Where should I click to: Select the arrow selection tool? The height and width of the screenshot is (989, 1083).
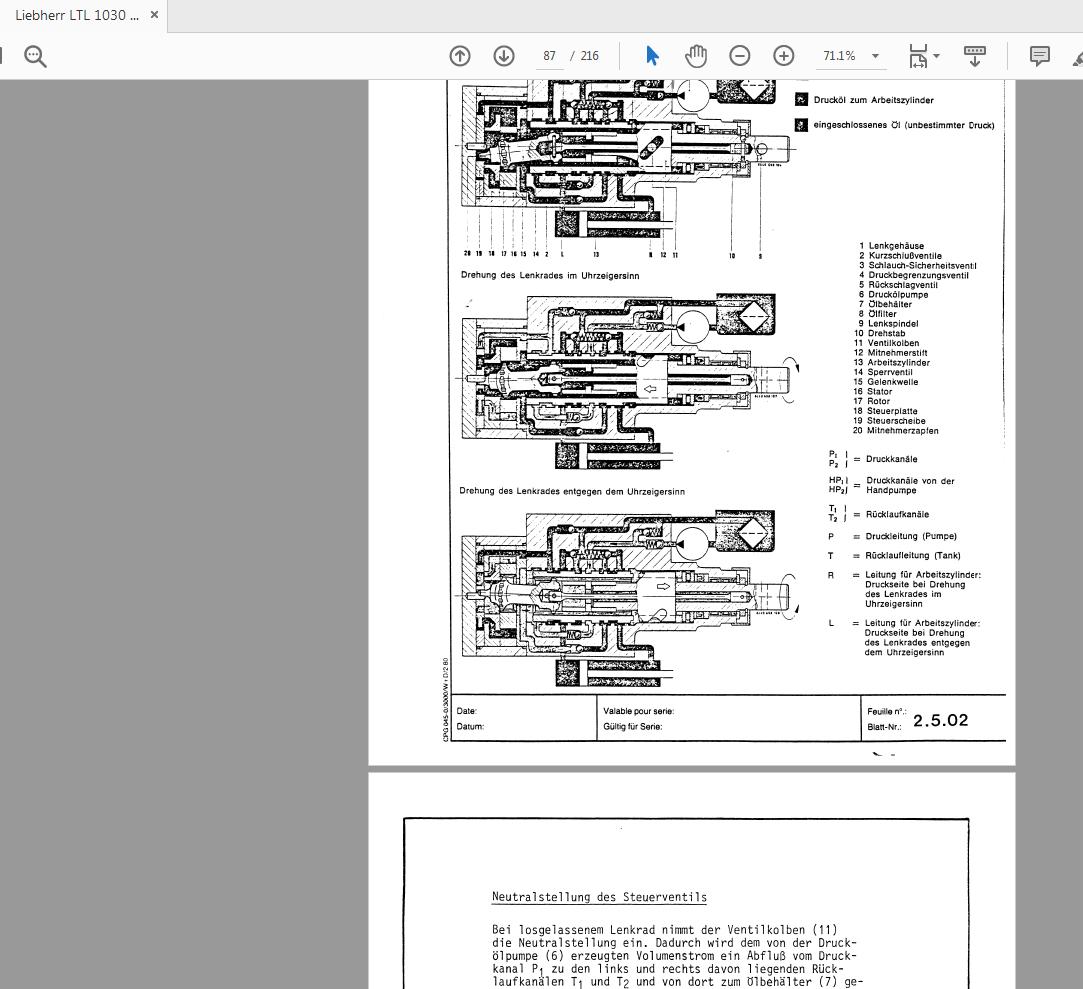coord(652,56)
